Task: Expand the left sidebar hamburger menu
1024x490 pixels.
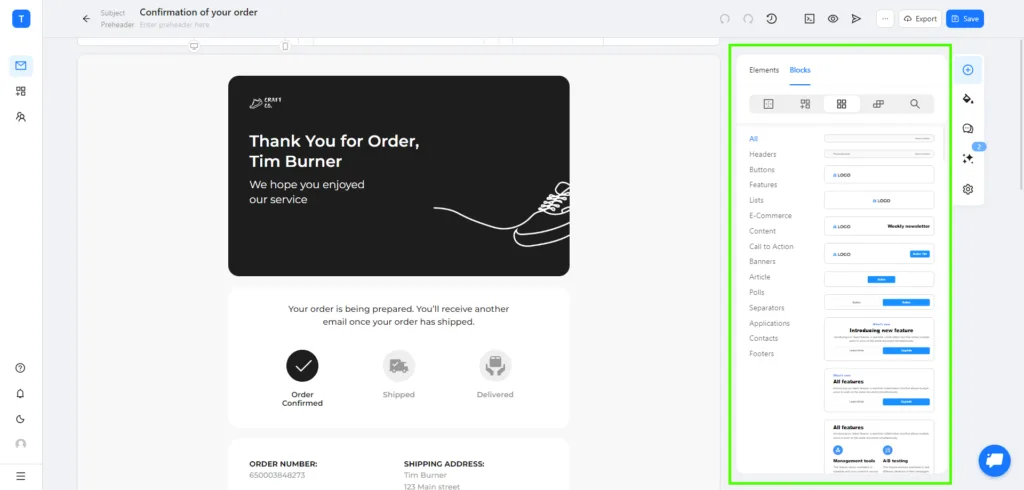Action: tap(21, 476)
